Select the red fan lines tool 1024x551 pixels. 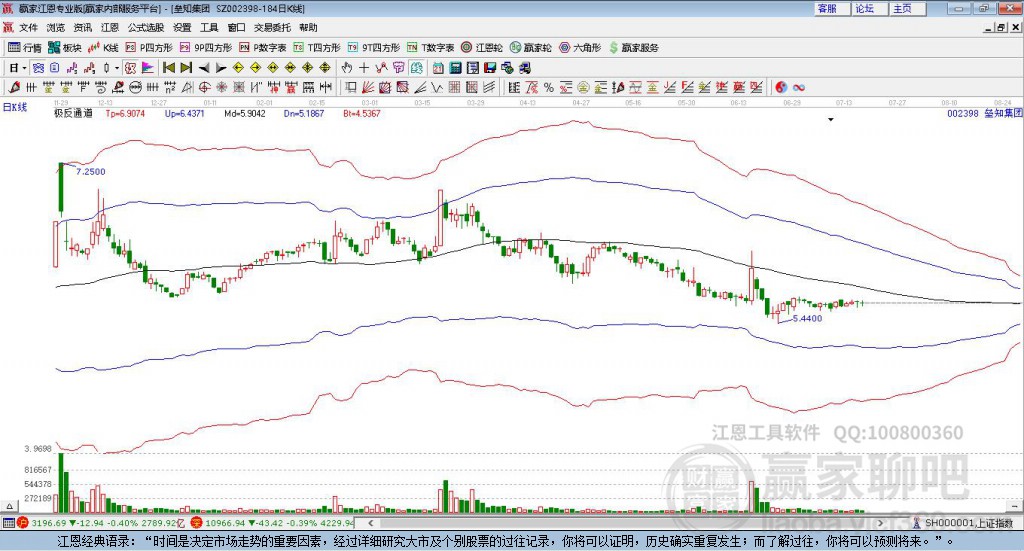point(368,87)
